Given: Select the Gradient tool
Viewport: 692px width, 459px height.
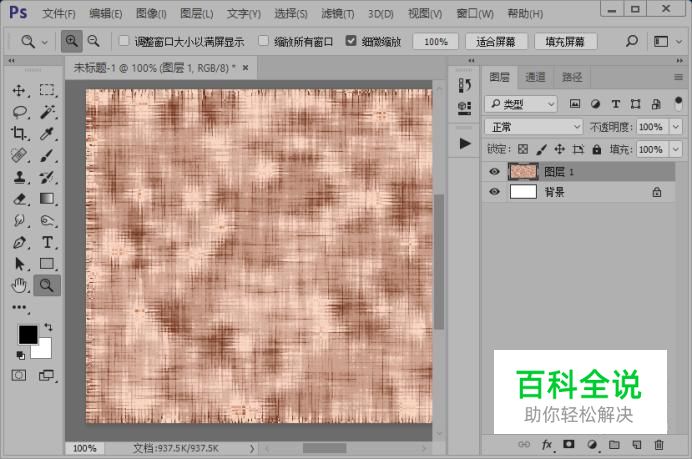Looking at the screenshot, I should pyautogui.click(x=47, y=199).
